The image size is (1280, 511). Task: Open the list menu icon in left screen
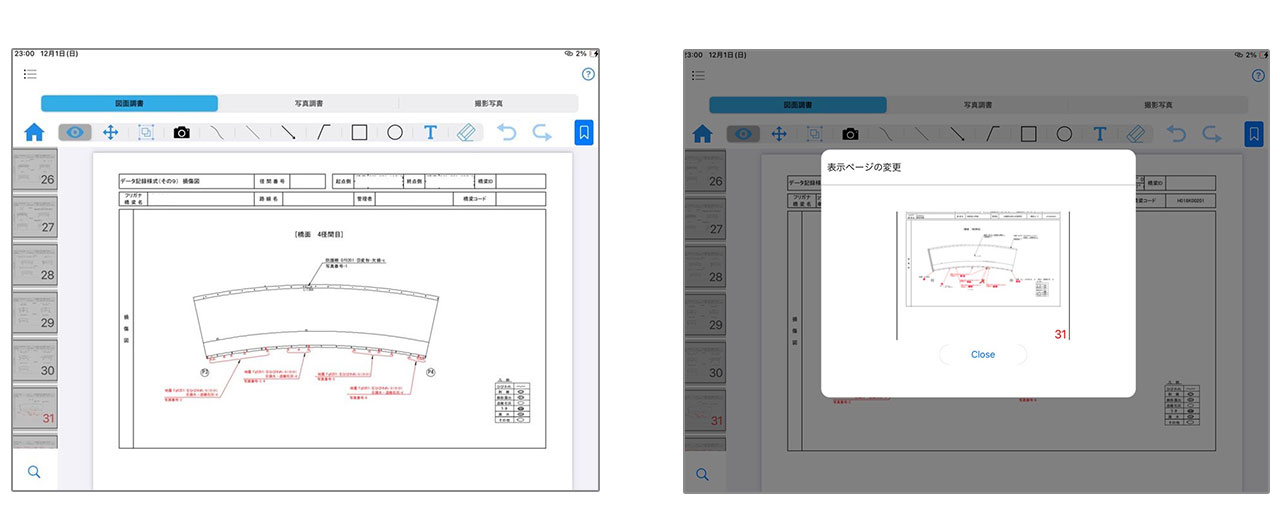click(x=30, y=74)
